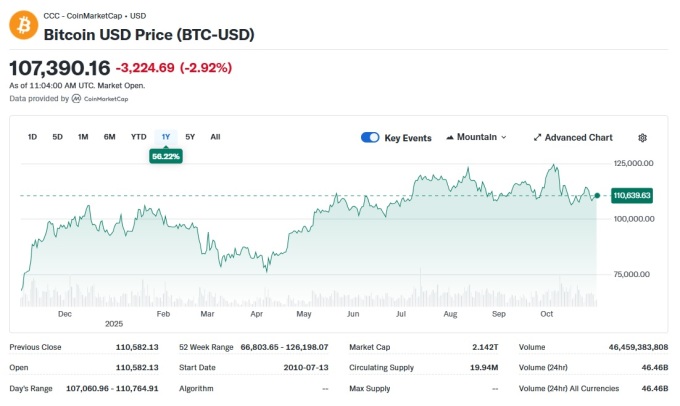Click the green 56.22% change badge
680x406 pixels.
165,156
